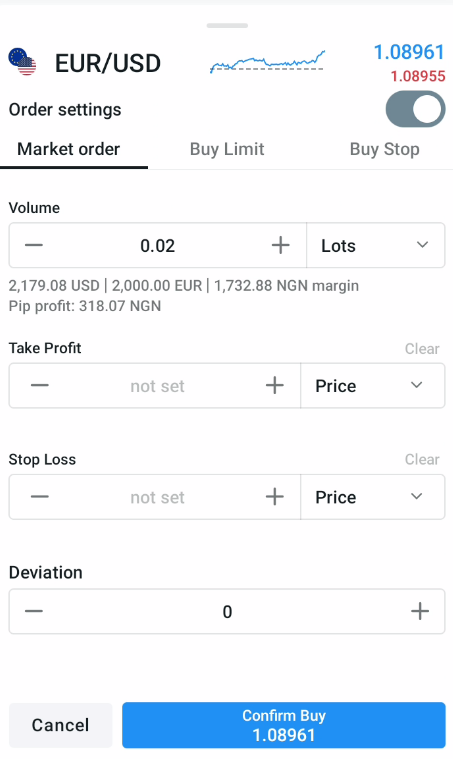The image size is (453, 759).
Task: Decrease volume with the minus icon
Action: (x=34, y=245)
